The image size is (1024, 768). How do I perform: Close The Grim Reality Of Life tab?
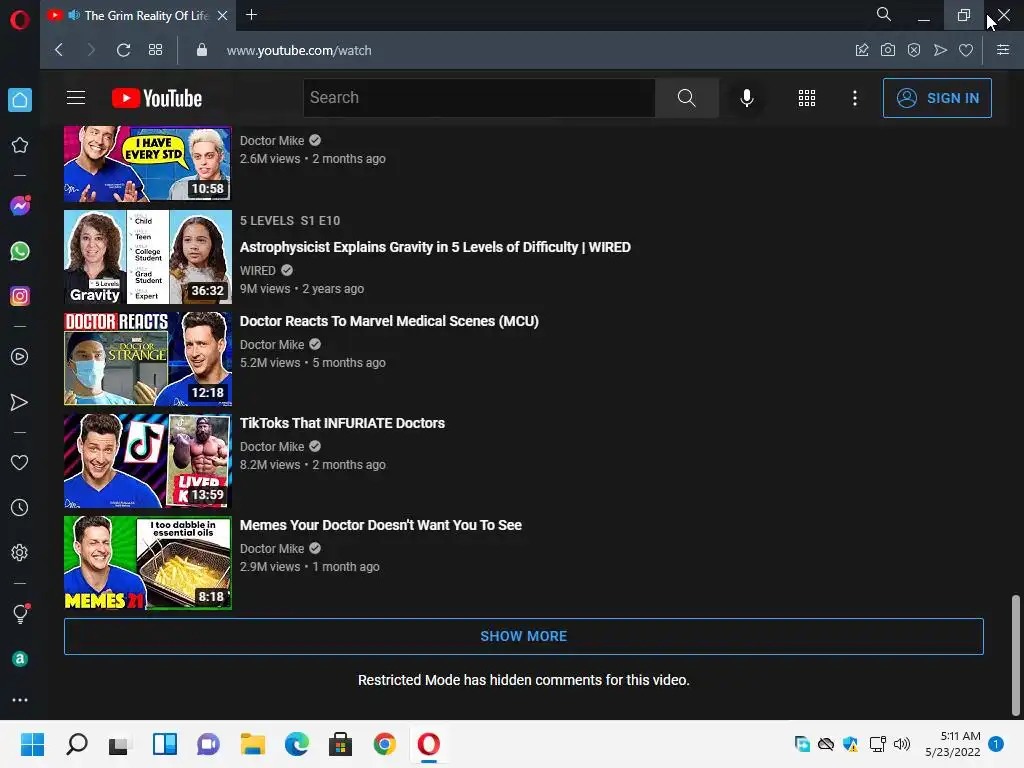[223, 15]
